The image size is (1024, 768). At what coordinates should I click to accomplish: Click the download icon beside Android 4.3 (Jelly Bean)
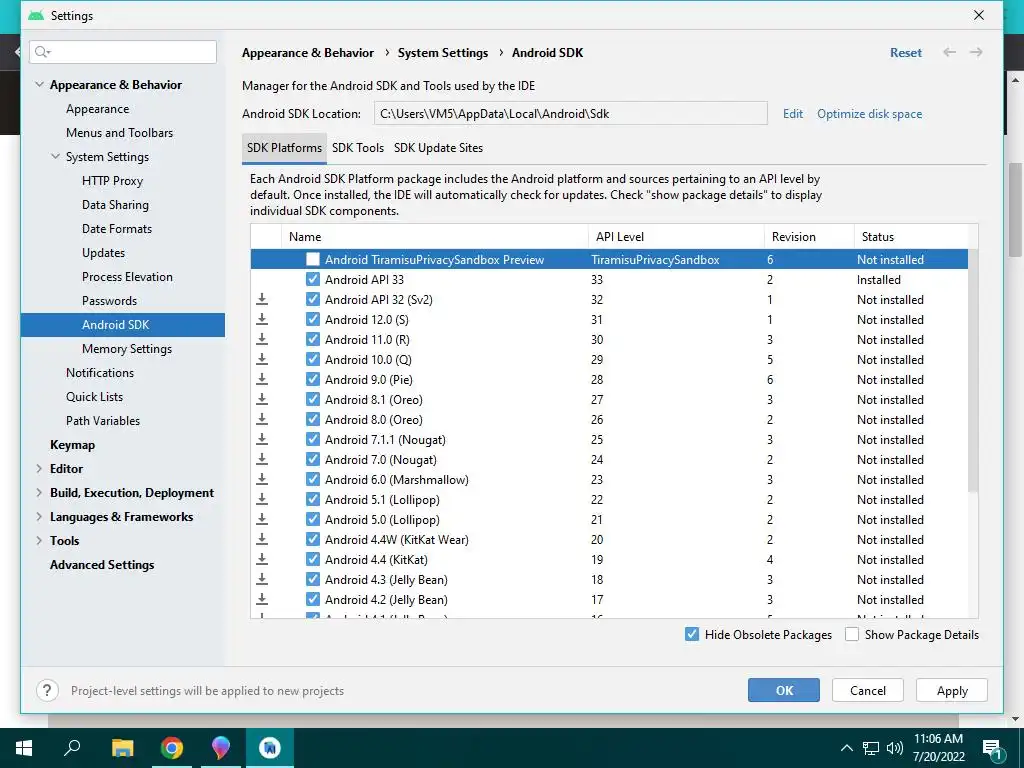262,579
